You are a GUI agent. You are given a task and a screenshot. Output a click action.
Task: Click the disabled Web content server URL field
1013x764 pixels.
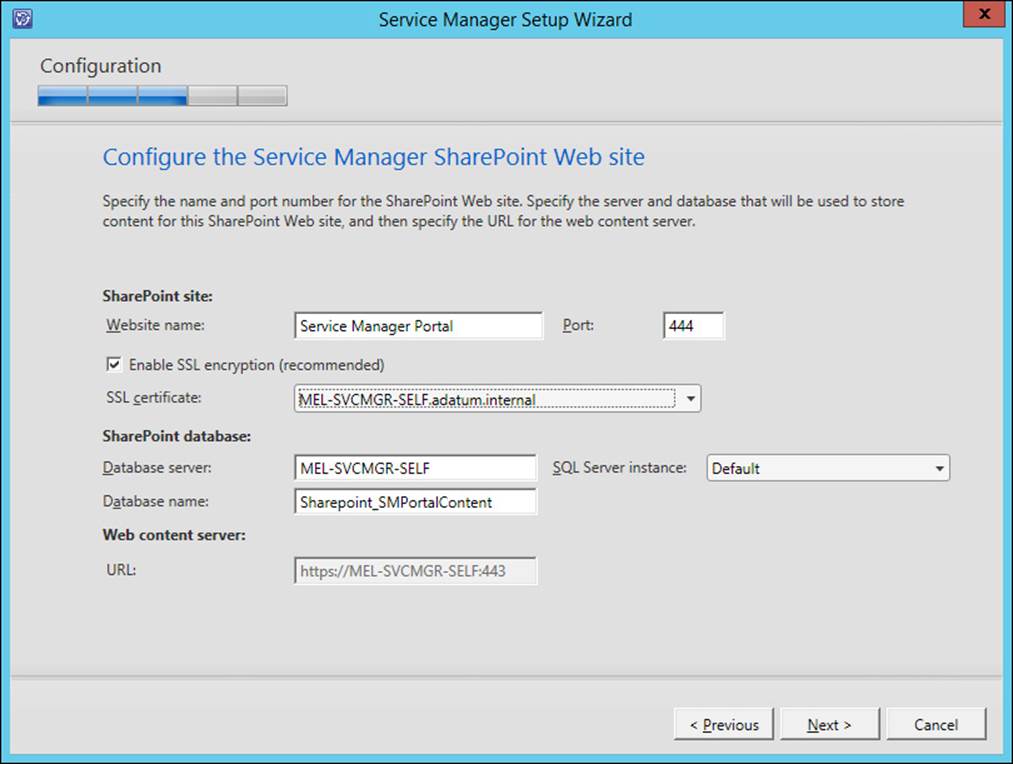point(415,571)
